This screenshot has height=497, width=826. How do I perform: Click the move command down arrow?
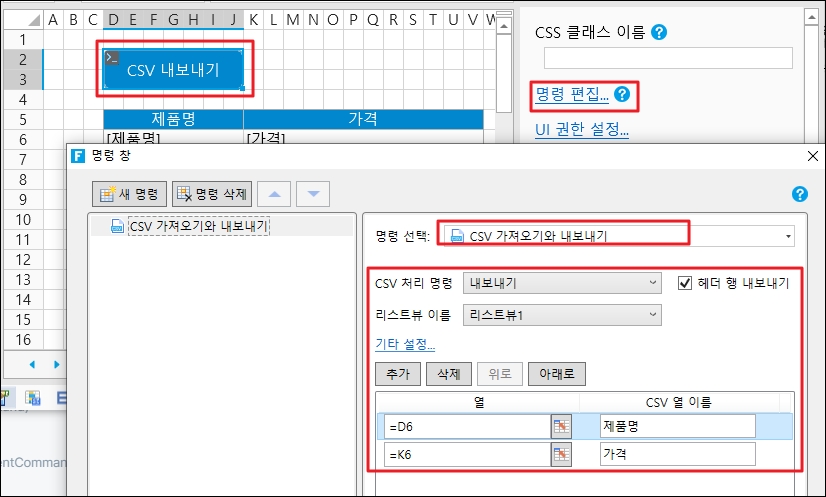click(313, 193)
